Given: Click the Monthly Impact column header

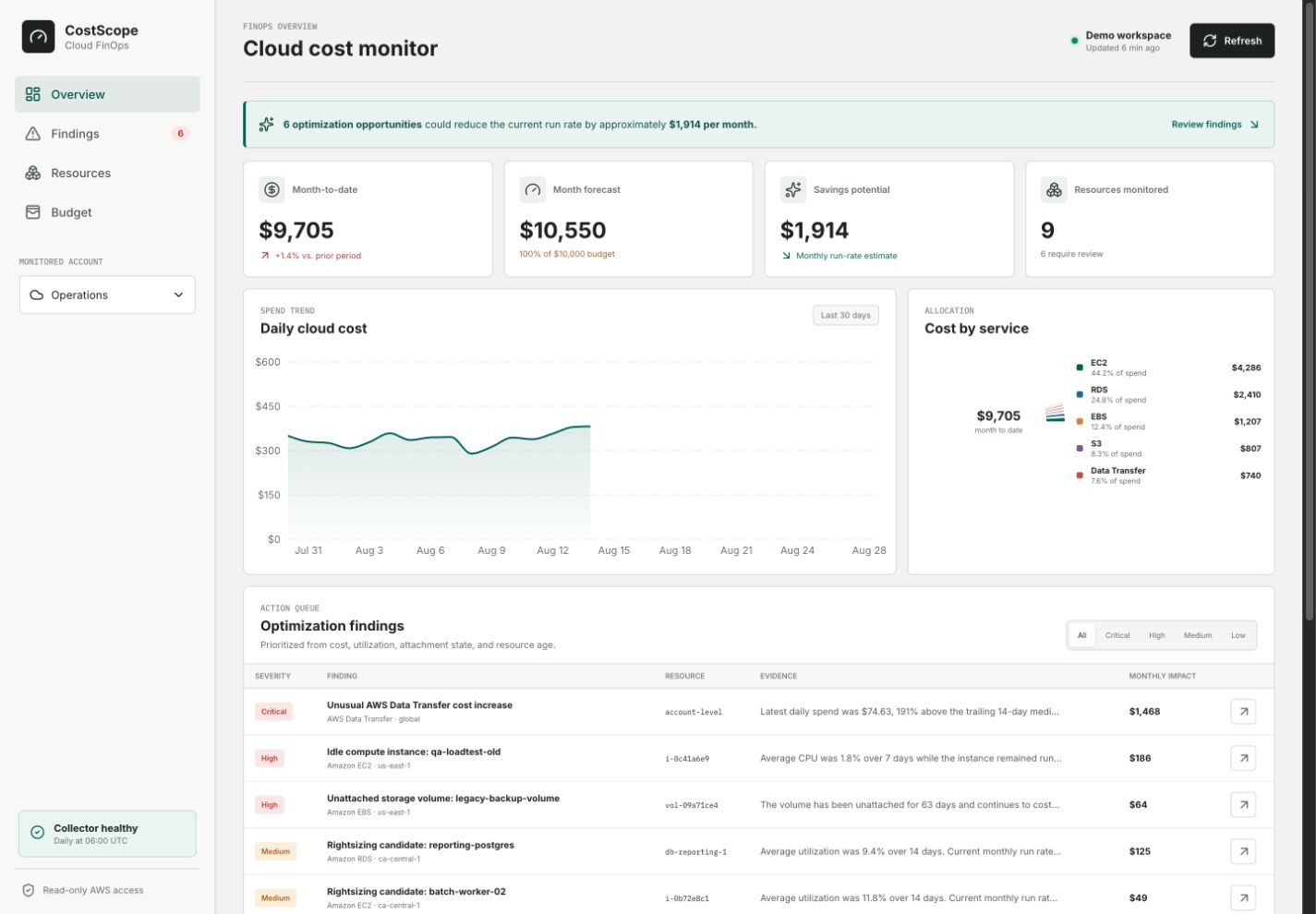Looking at the screenshot, I should tap(1162, 676).
